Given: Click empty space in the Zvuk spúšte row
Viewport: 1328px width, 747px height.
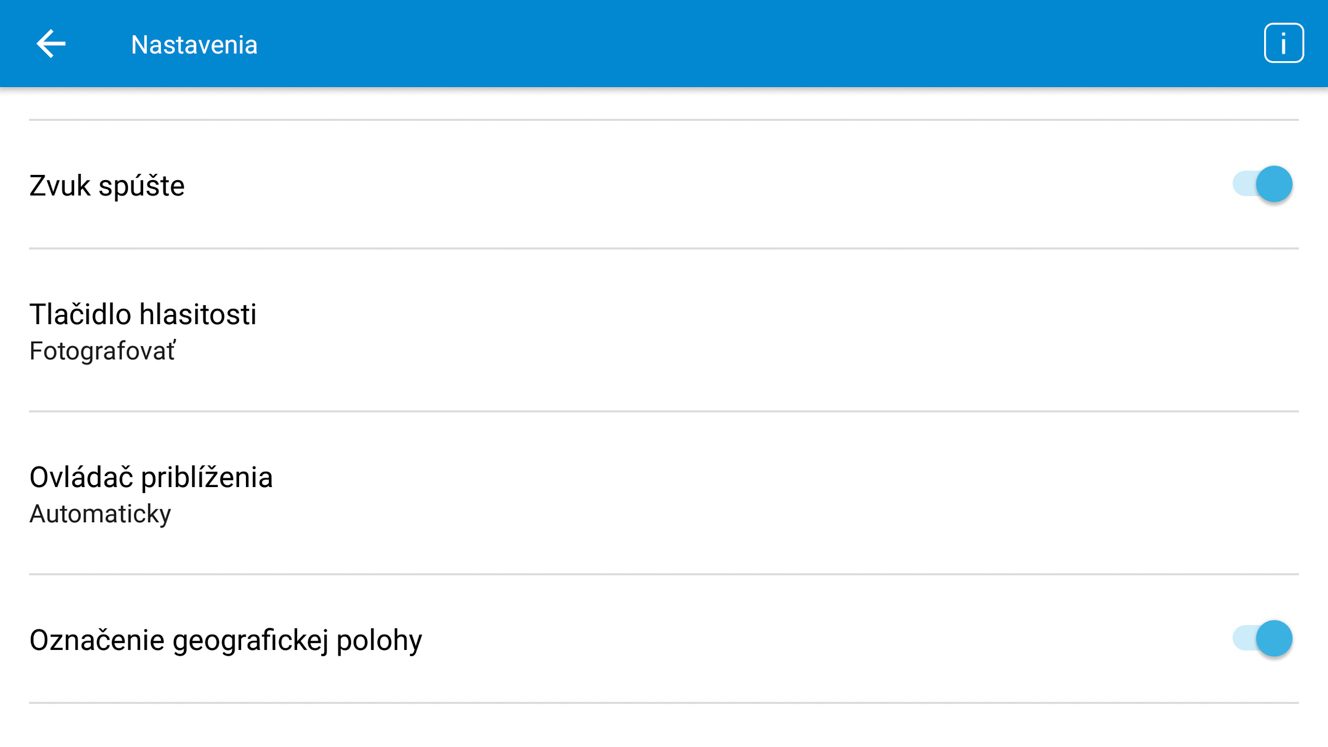Looking at the screenshot, I should [700, 185].
